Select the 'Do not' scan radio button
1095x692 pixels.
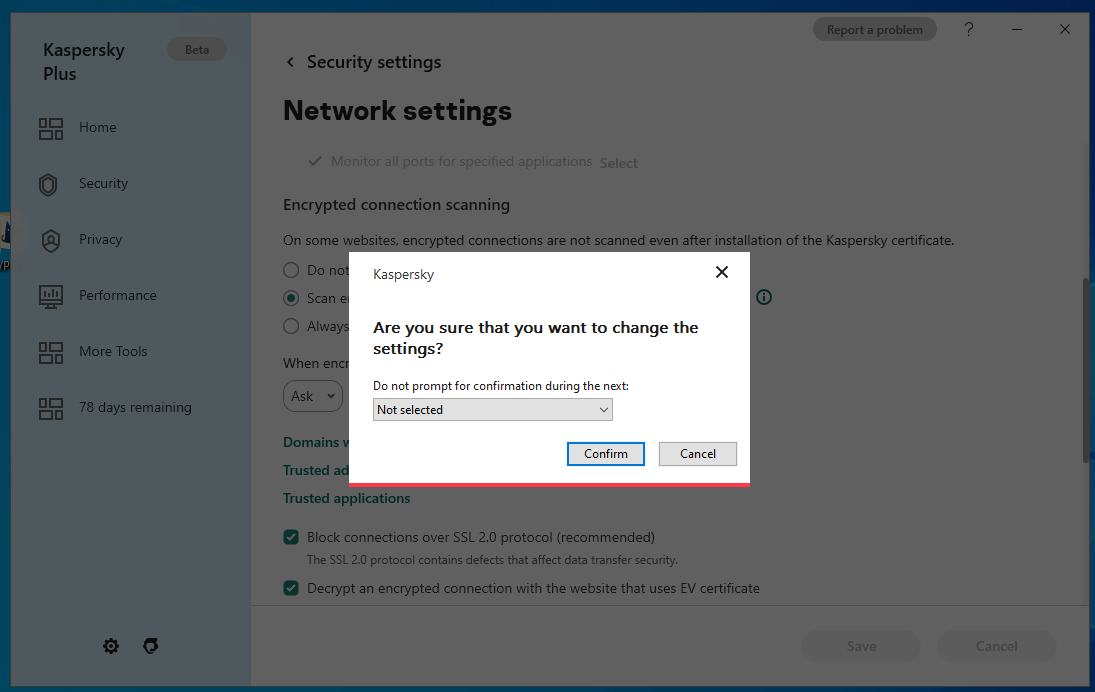291,270
